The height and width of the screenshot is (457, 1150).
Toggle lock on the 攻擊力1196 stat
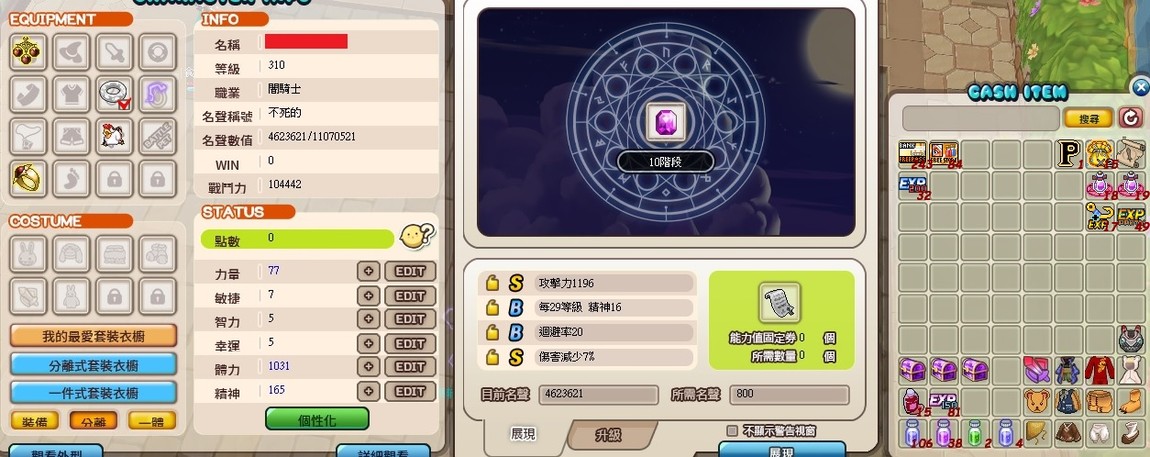coord(492,283)
